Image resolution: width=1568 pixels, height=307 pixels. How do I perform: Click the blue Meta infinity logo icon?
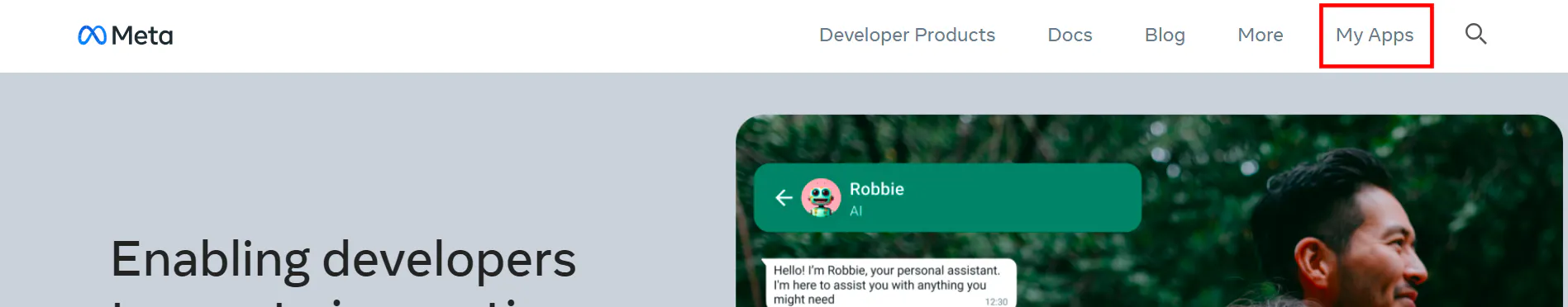pyautogui.click(x=92, y=35)
